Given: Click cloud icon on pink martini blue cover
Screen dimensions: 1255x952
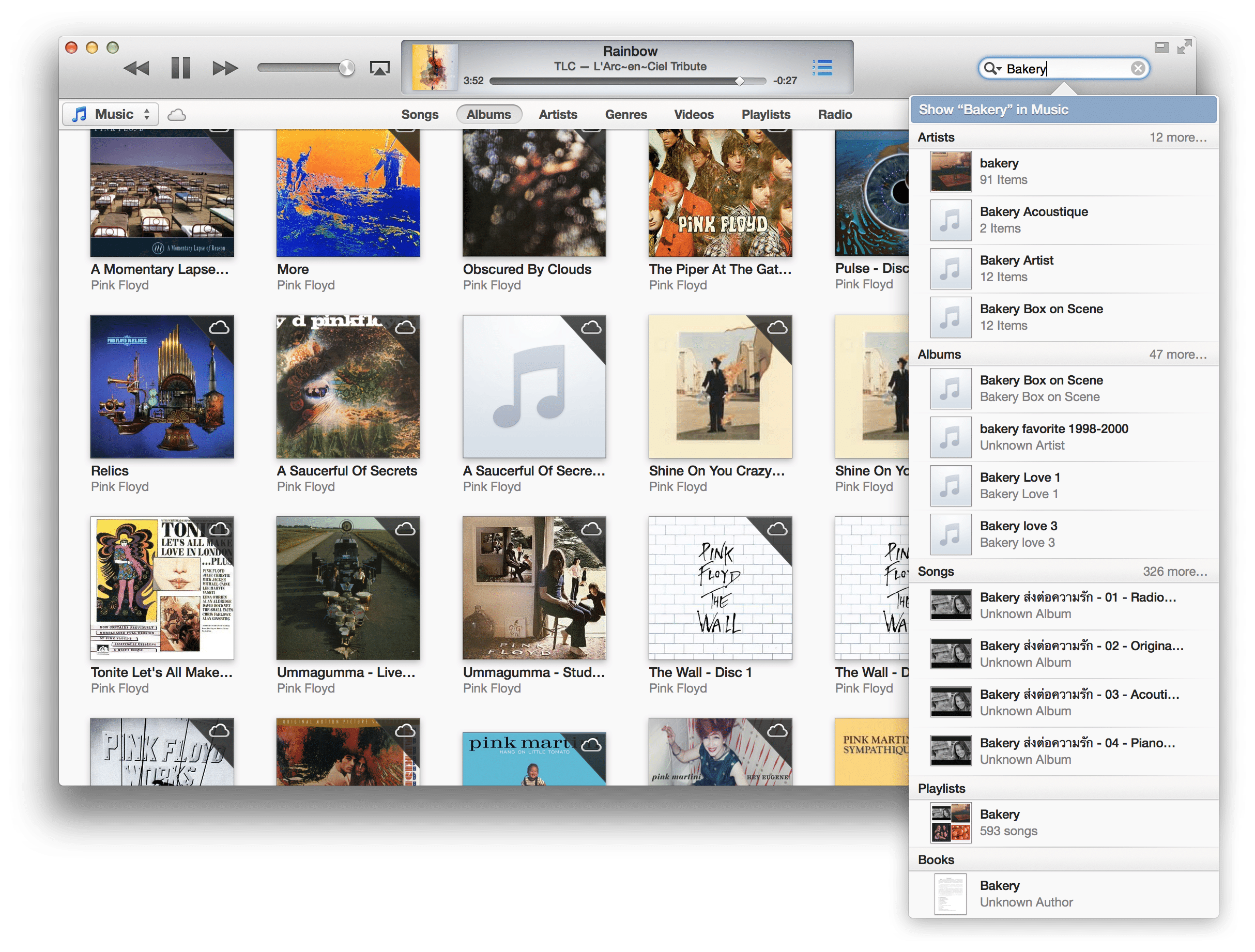Looking at the screenshot, I should pyautogui.click(x=592, y=744).
